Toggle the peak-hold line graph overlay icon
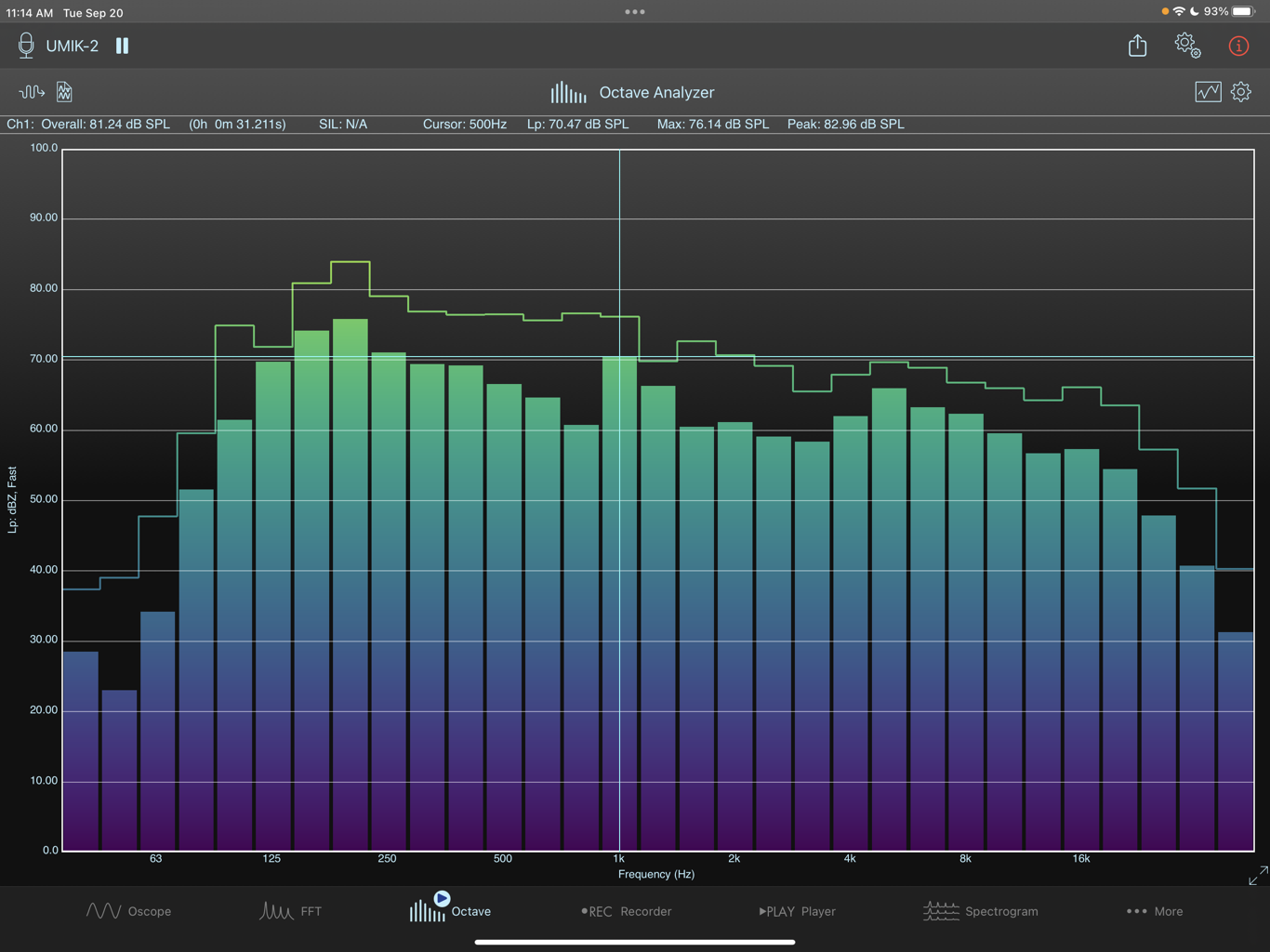Image resolution: width=1270 pixels, height=952 pixels. (x=1208, y=92)
